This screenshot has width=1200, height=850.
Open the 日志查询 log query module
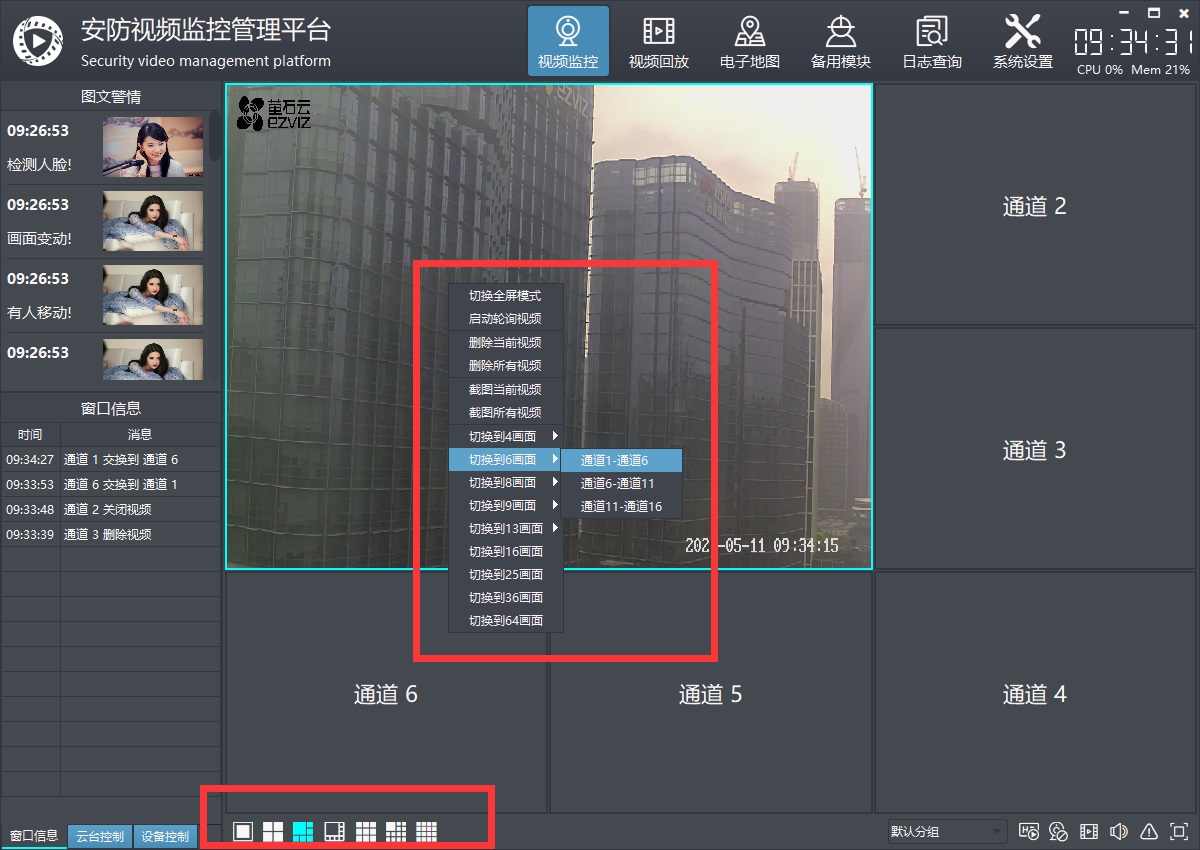point(931,41)
